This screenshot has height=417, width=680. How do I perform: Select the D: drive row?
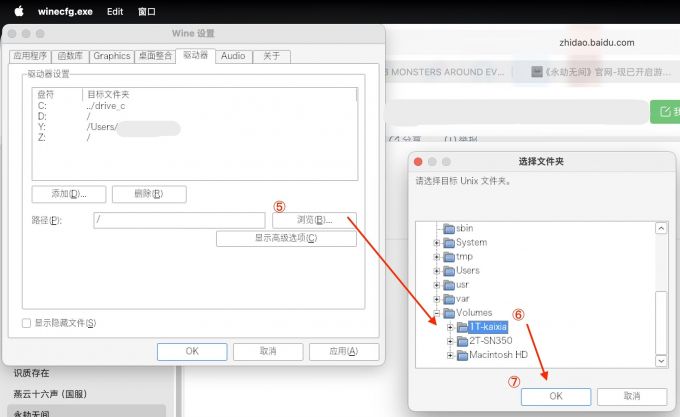194,116
